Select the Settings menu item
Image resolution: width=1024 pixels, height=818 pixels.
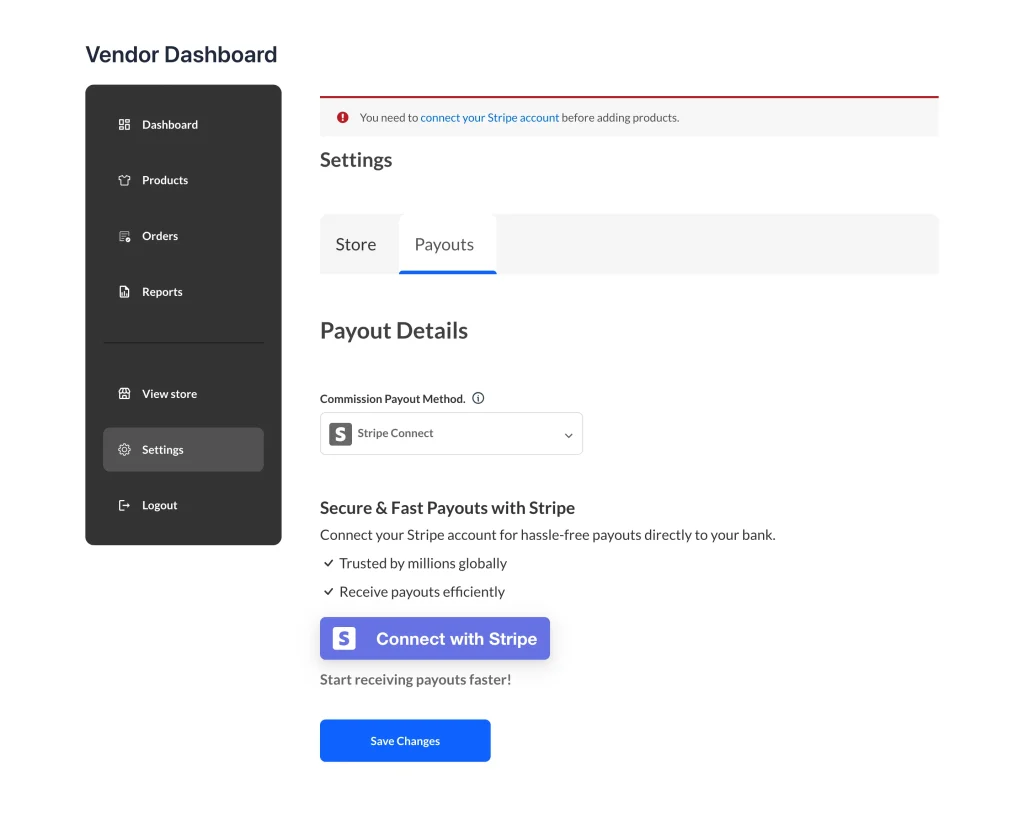183,450
